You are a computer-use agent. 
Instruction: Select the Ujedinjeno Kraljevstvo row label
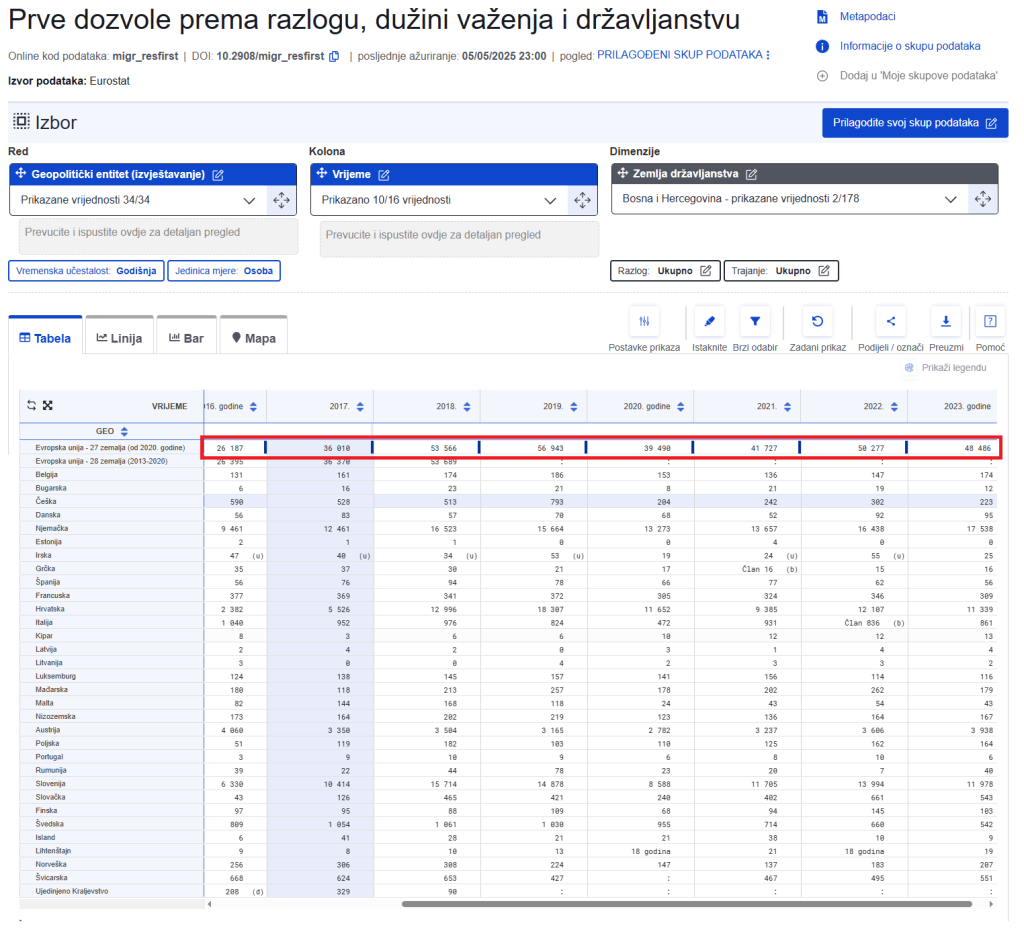(x=72, y=891)
